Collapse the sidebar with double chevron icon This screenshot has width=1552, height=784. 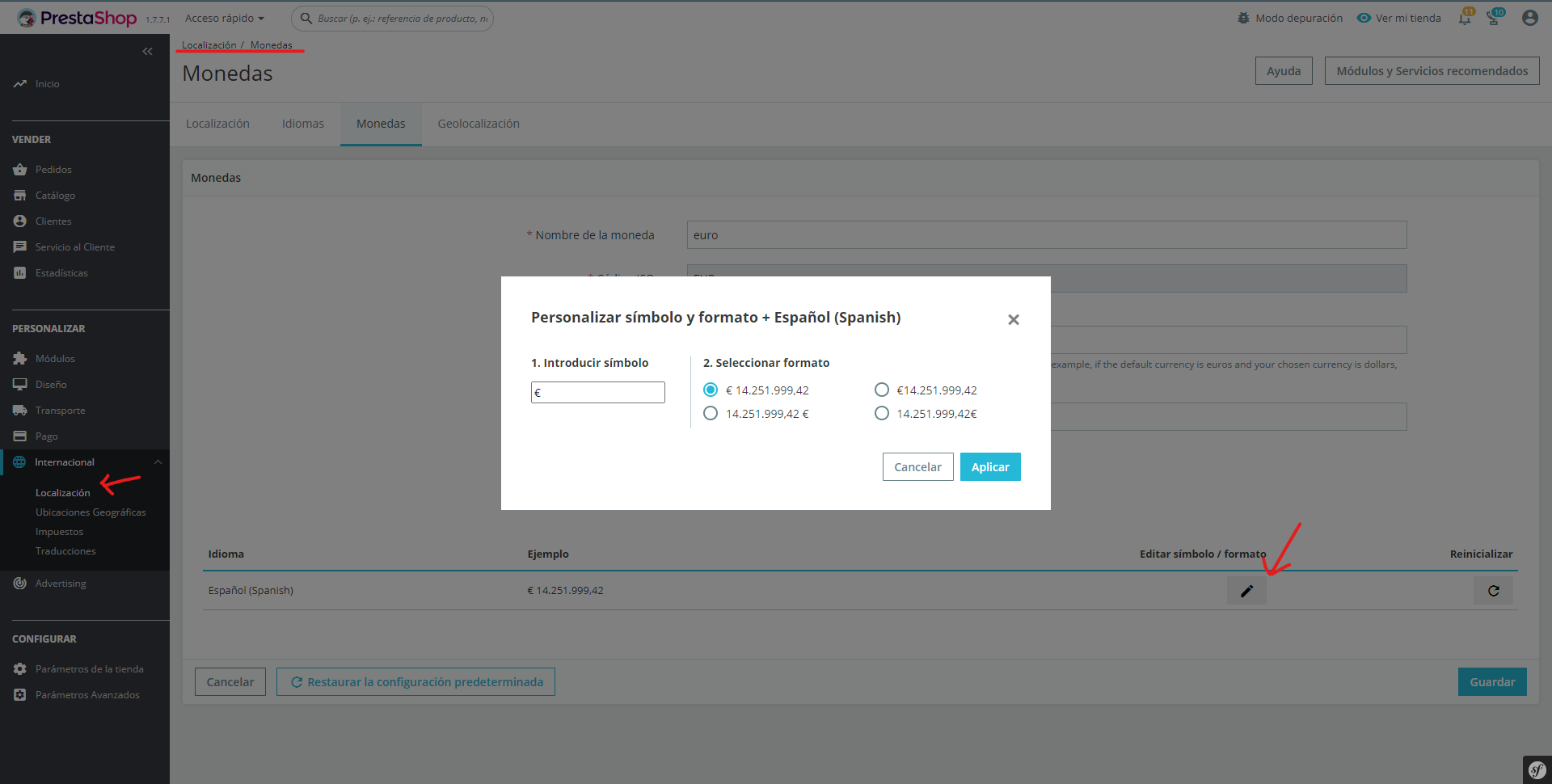(x=147, y=52)
